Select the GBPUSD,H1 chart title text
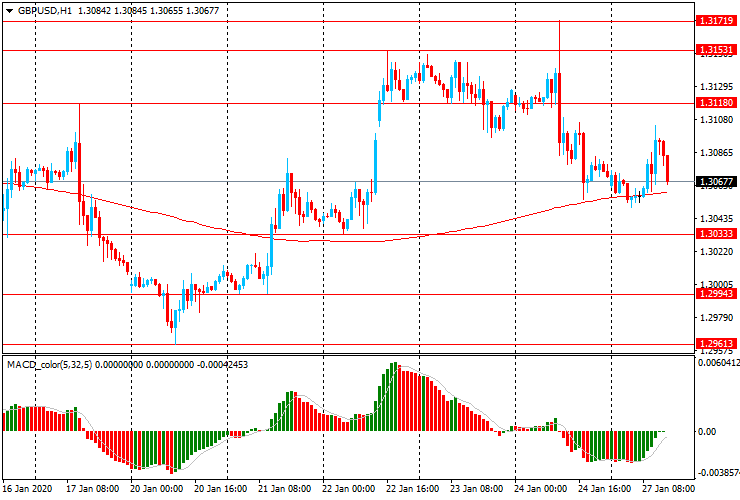Screen dimensions: 740x500 [x=45, y=10]
